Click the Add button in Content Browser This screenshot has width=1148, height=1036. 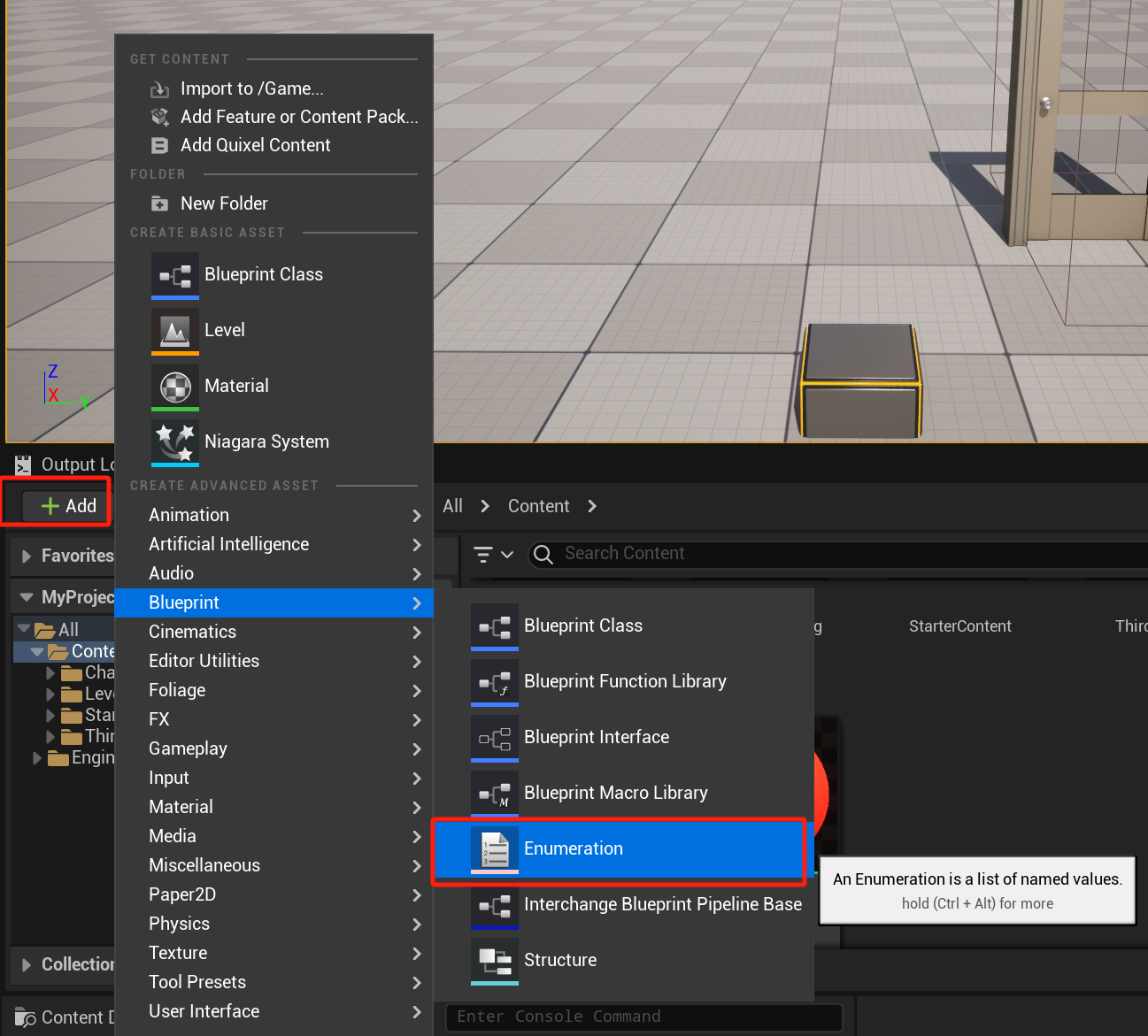click(x=68, y=506)
